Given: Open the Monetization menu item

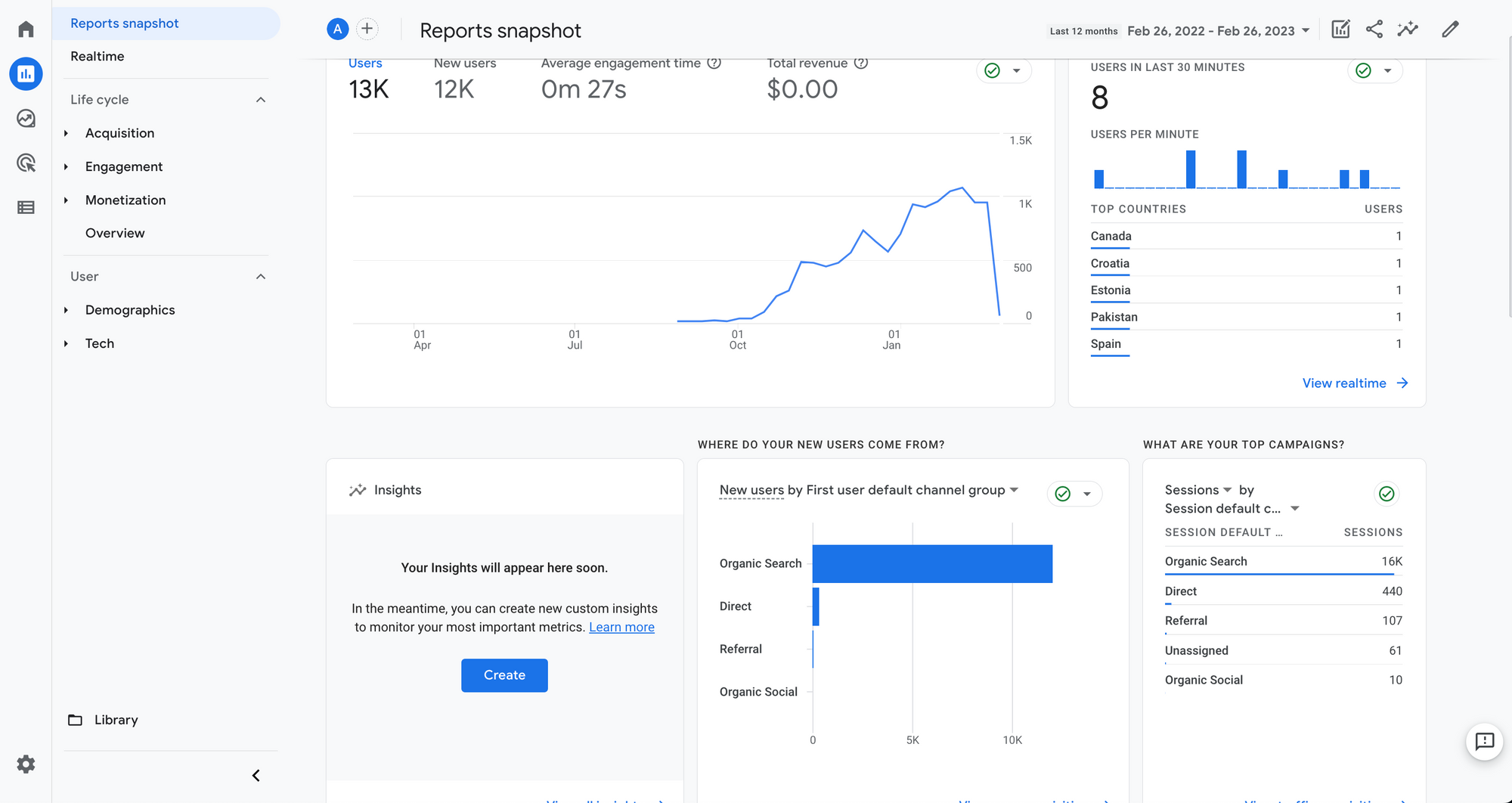Looking at the screenshot, I should (125, 200).
